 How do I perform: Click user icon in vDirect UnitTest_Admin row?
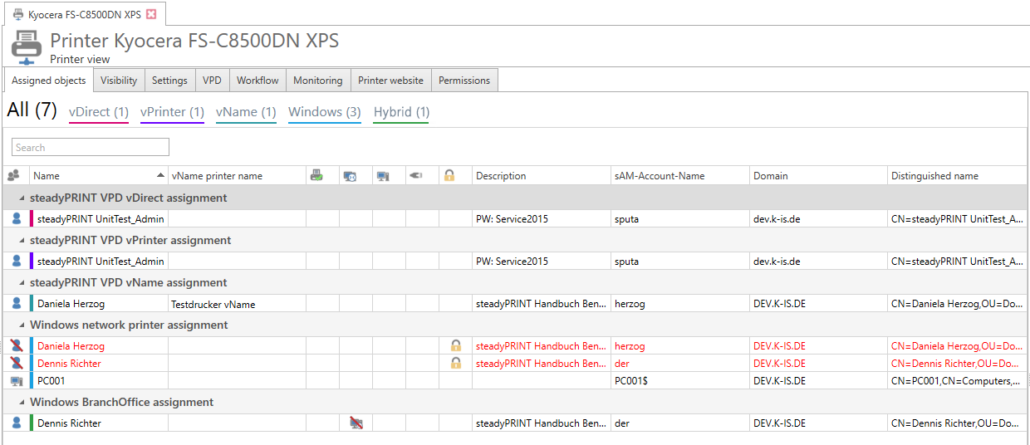[x=16, y=219]
